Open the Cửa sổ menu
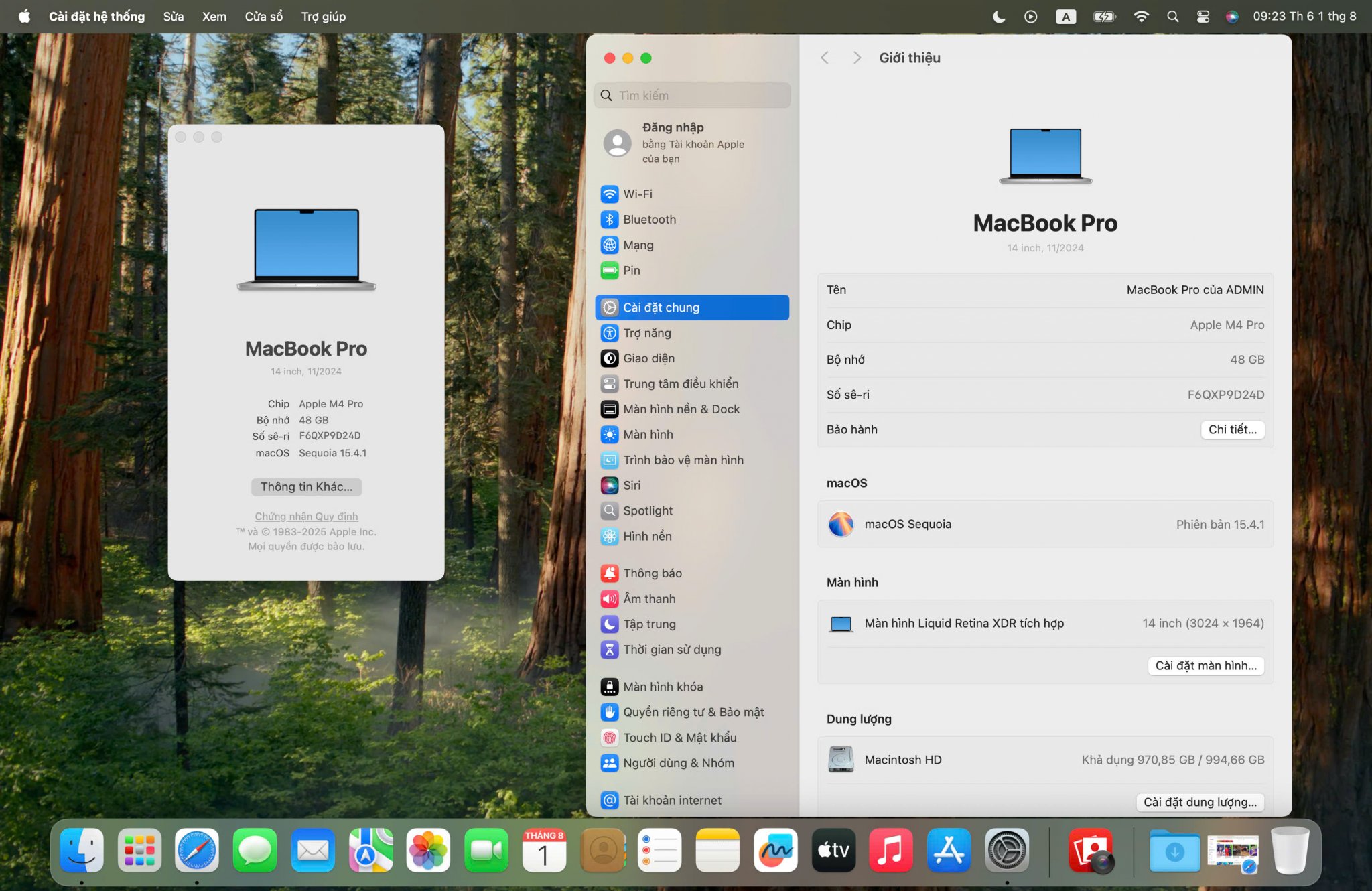This screenshot has width=1372, height=891. [x=264, y=16]
